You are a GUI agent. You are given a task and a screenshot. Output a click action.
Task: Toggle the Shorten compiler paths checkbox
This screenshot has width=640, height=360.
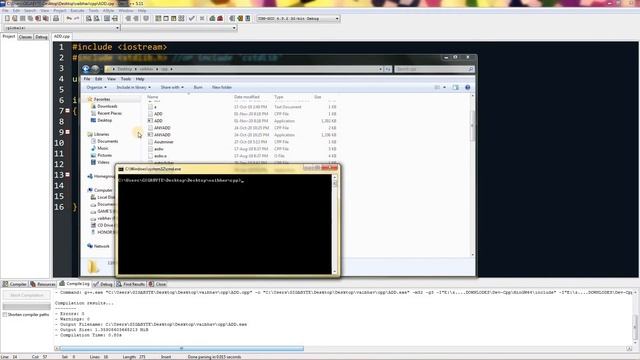pos(5,315)
